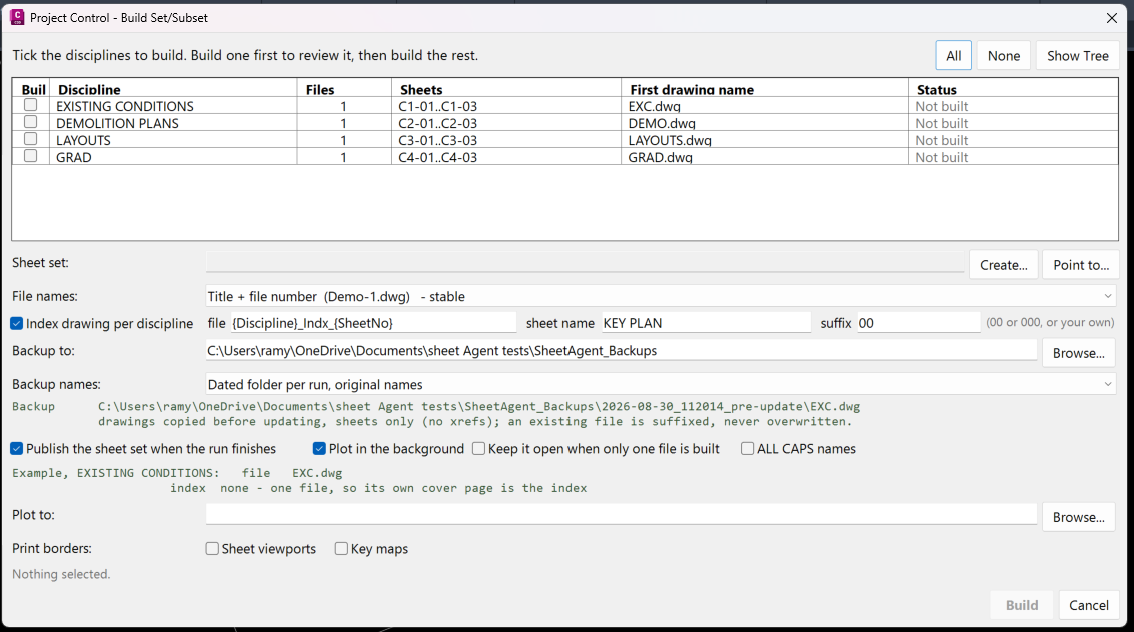Click the empty Plot to field
Image resolution: width=1134 pixels, height=632 pixels.
(x=621, y=515)
